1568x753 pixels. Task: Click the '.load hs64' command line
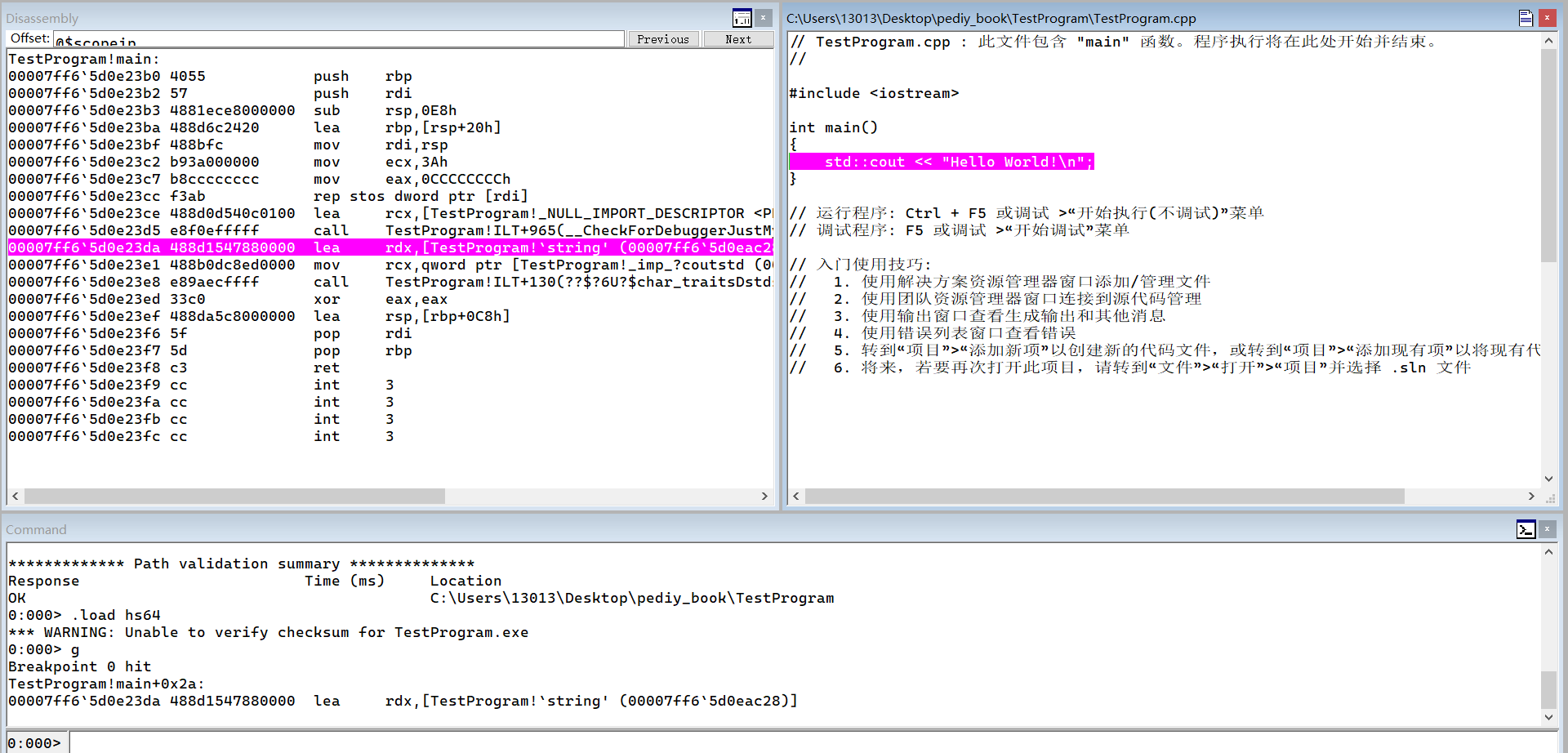tap(84, 615)
